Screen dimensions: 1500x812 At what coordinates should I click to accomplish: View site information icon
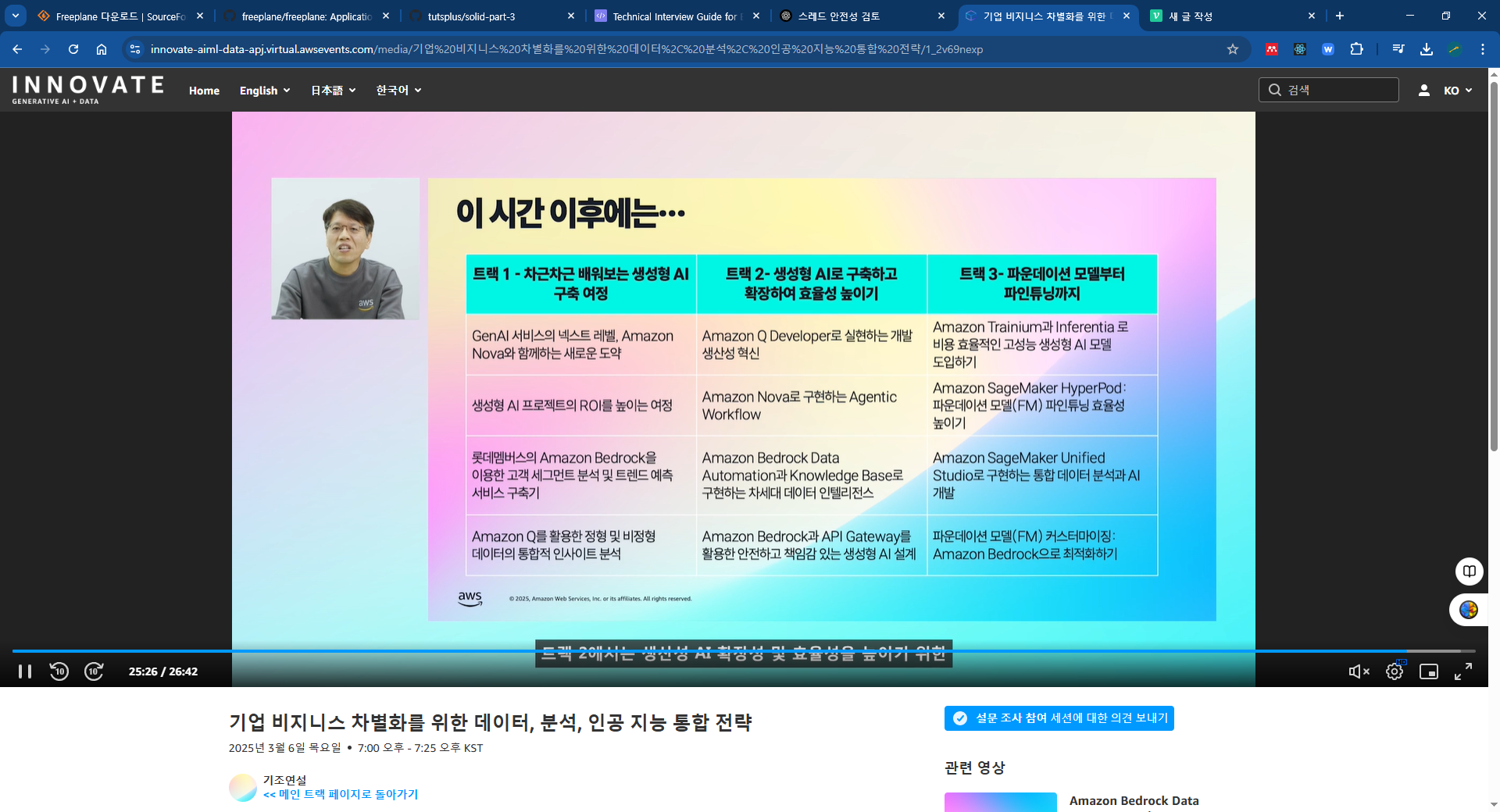(x=135, y=49)
